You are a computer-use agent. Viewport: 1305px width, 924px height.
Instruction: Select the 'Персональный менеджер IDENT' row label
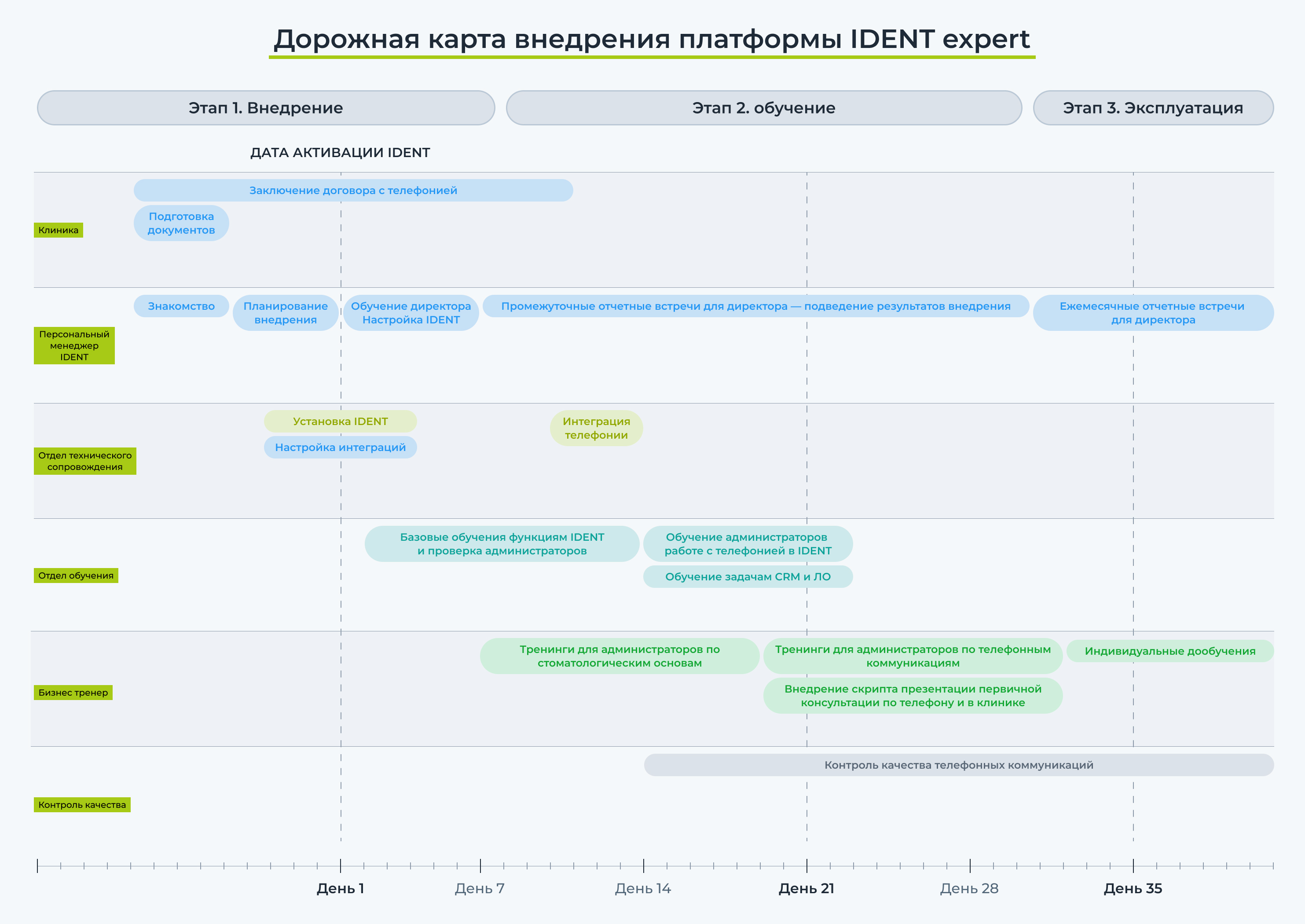74,345
